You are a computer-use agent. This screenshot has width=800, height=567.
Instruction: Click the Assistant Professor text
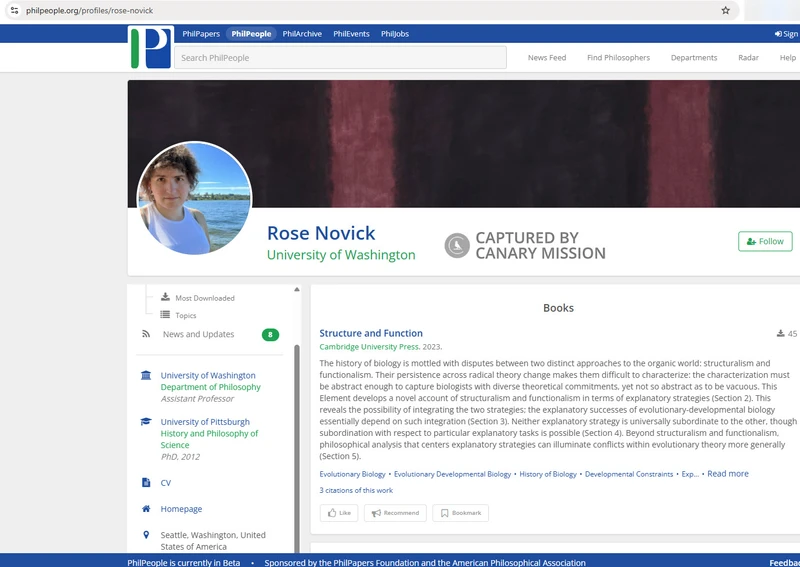tap(197, 399)
